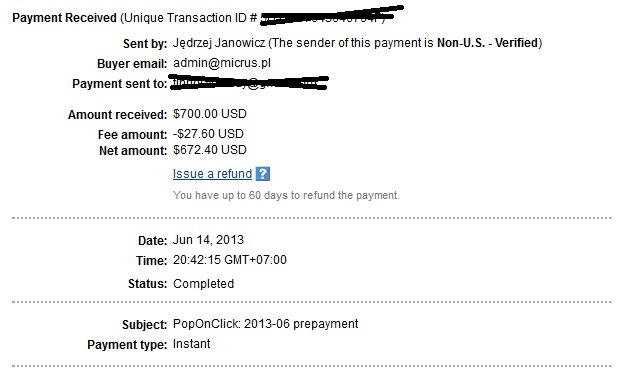Click the Payment type label

[127, 344]
